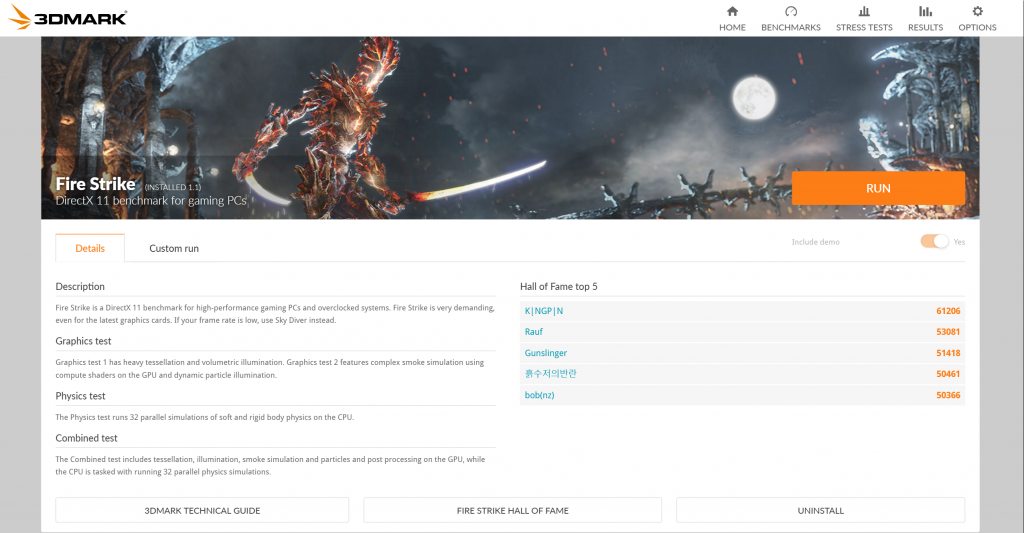Viewport: 1024px width, 533px height.
Task: Toggle the Include demo switch
Action: pyautogui.click(x=934, y=241)
